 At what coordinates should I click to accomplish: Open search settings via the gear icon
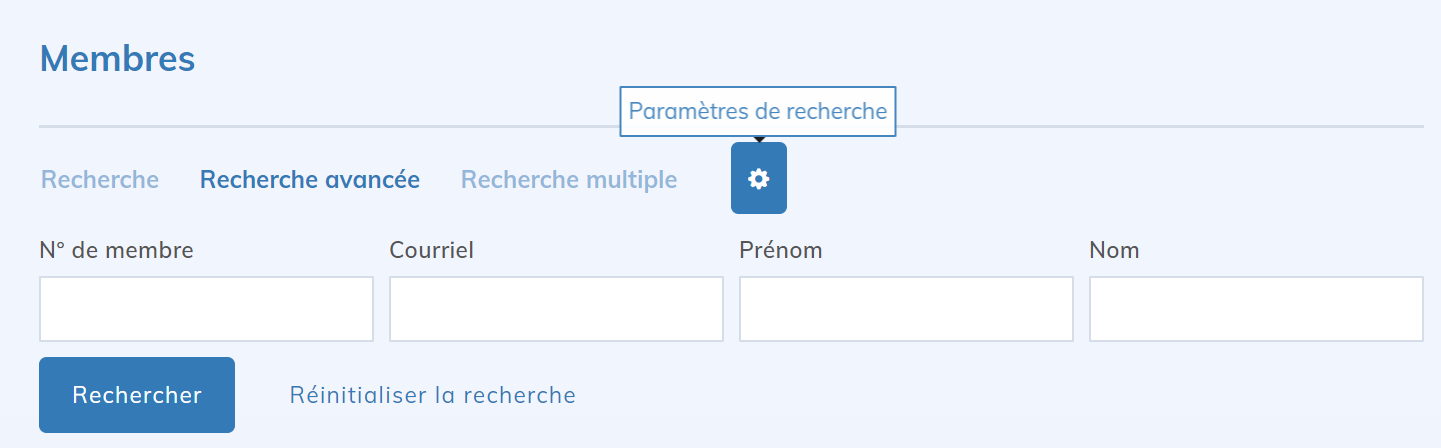tap(759, 179)
